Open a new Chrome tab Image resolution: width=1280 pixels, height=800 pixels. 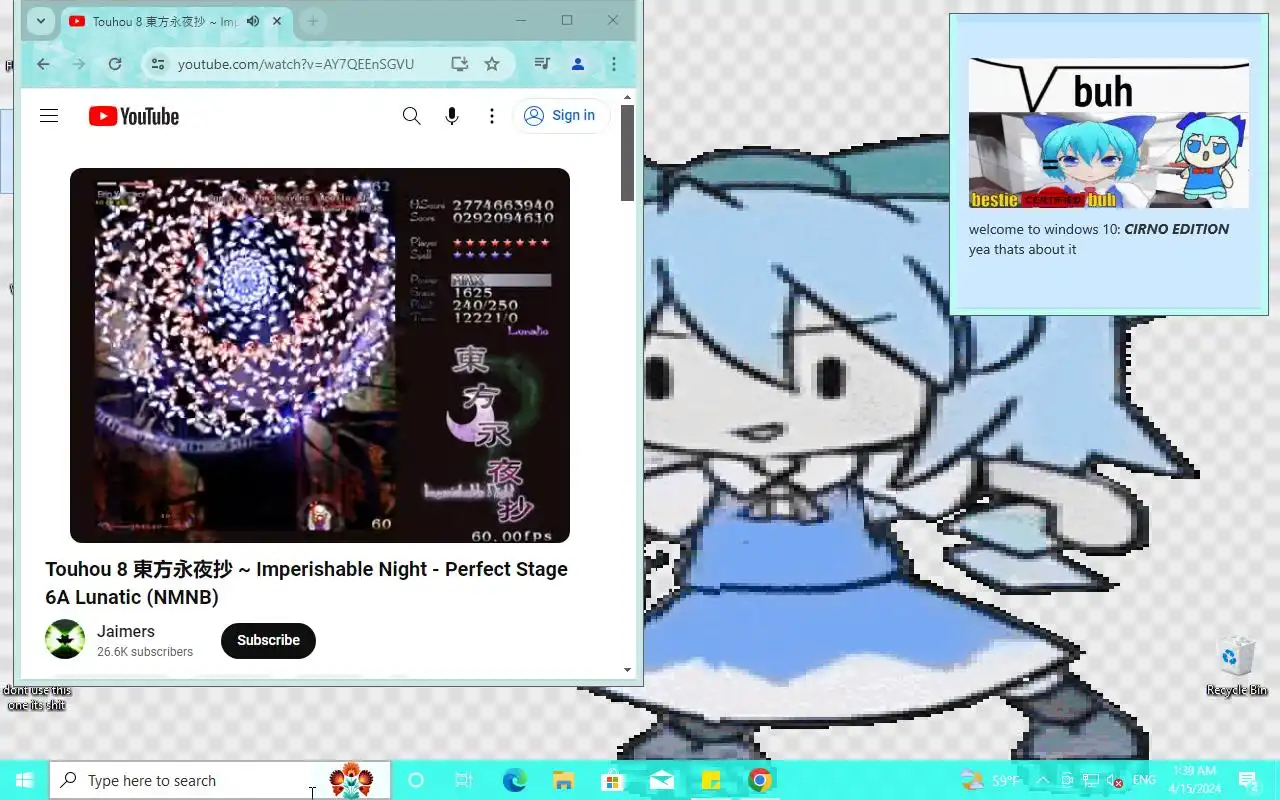pyautogui.click(x=313, y=21)
